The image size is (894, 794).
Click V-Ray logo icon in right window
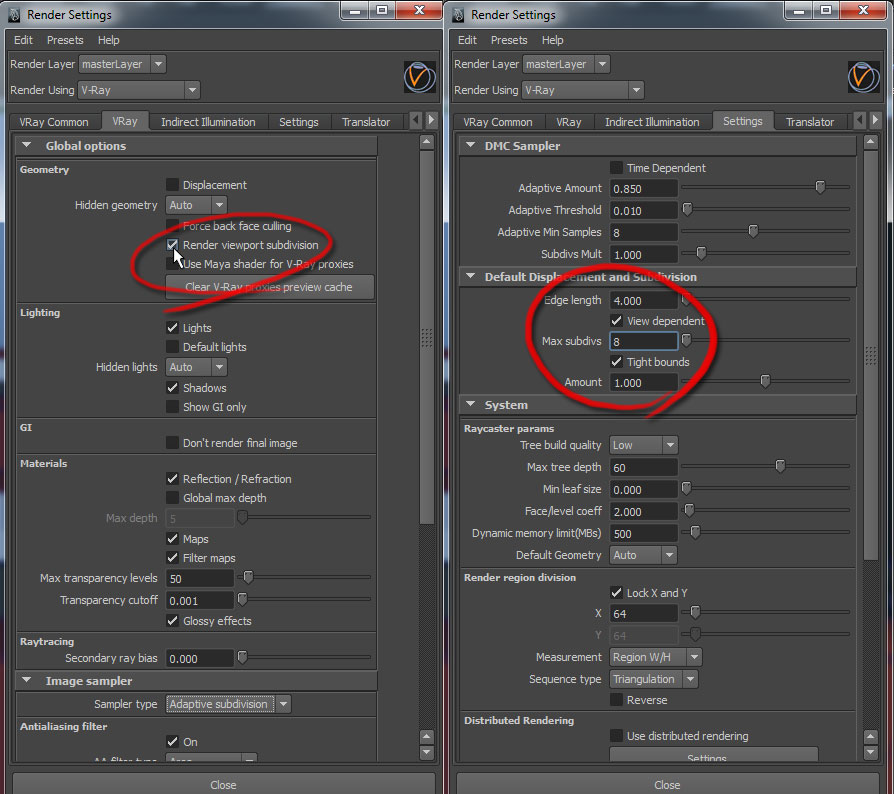tap(864, 77)
